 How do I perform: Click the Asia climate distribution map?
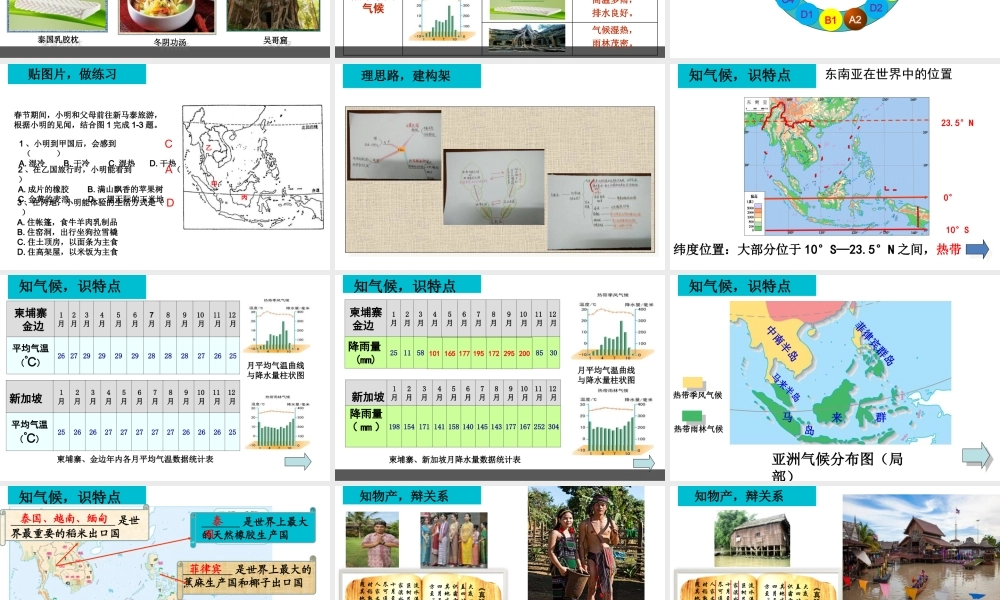coord(840,373)
